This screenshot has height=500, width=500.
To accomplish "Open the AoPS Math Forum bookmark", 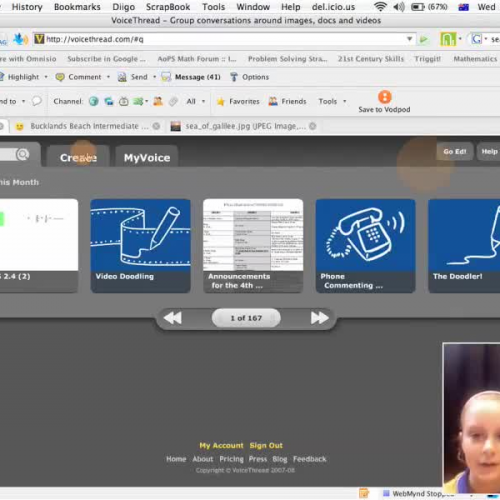I will tap(197, 59).
